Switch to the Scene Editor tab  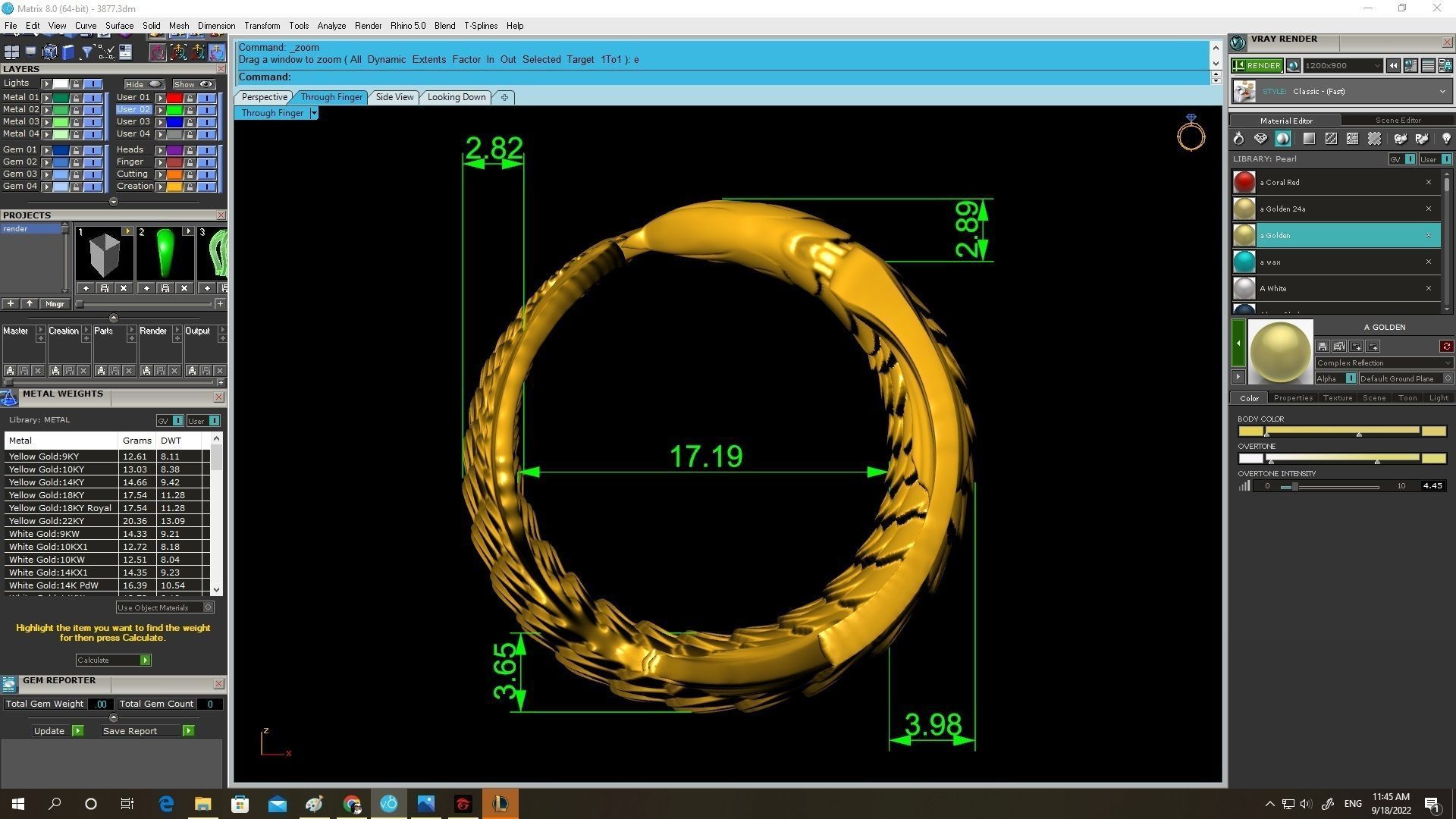[1398, 121]
